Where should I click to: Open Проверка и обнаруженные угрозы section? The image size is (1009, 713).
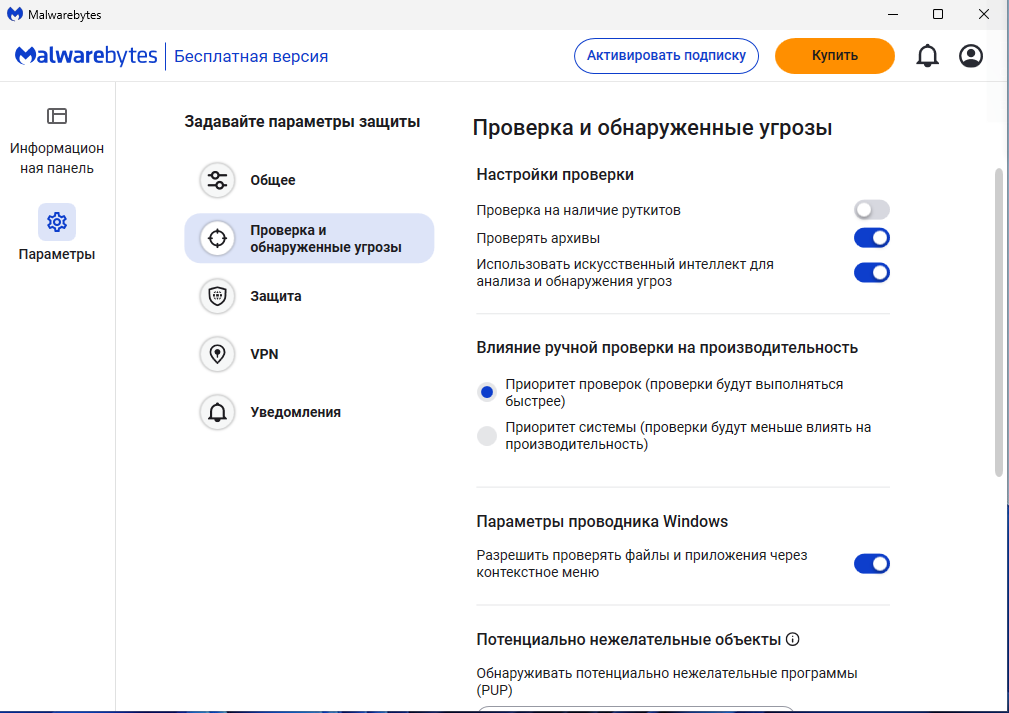tap(309, 238)
